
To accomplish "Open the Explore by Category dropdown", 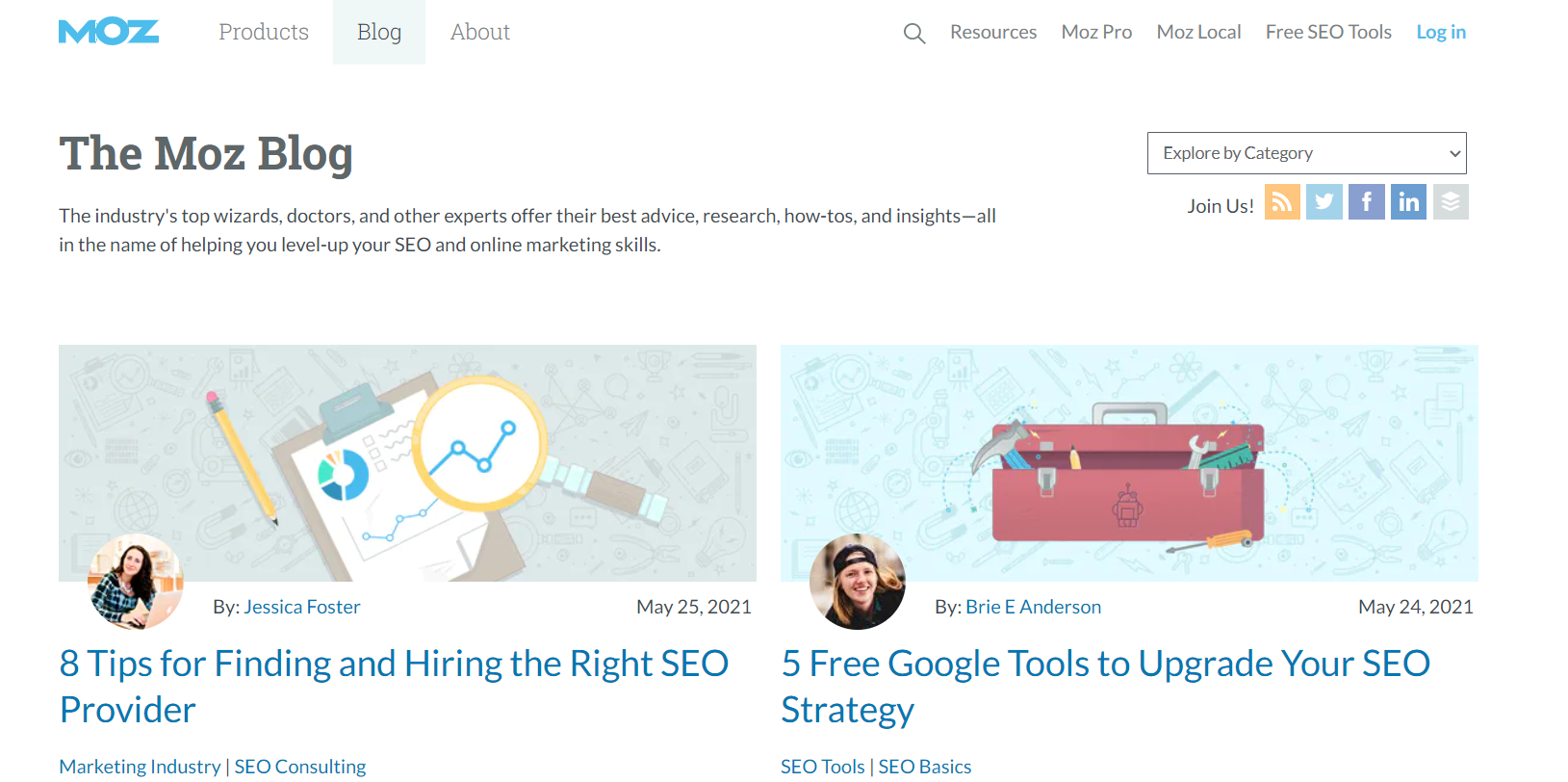I will [1306, 152].
